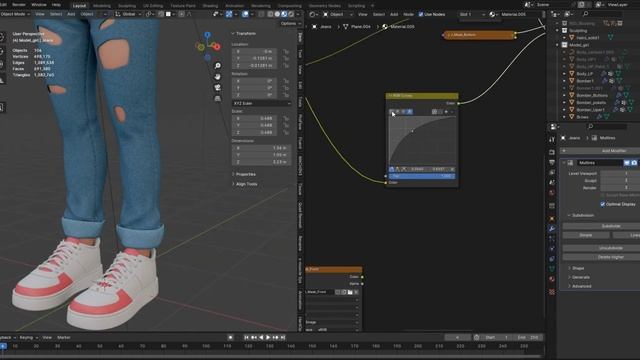The image size is (640, 360).
Task: Open the Modifiers wrench properties tab
Action: click(552, 229)
